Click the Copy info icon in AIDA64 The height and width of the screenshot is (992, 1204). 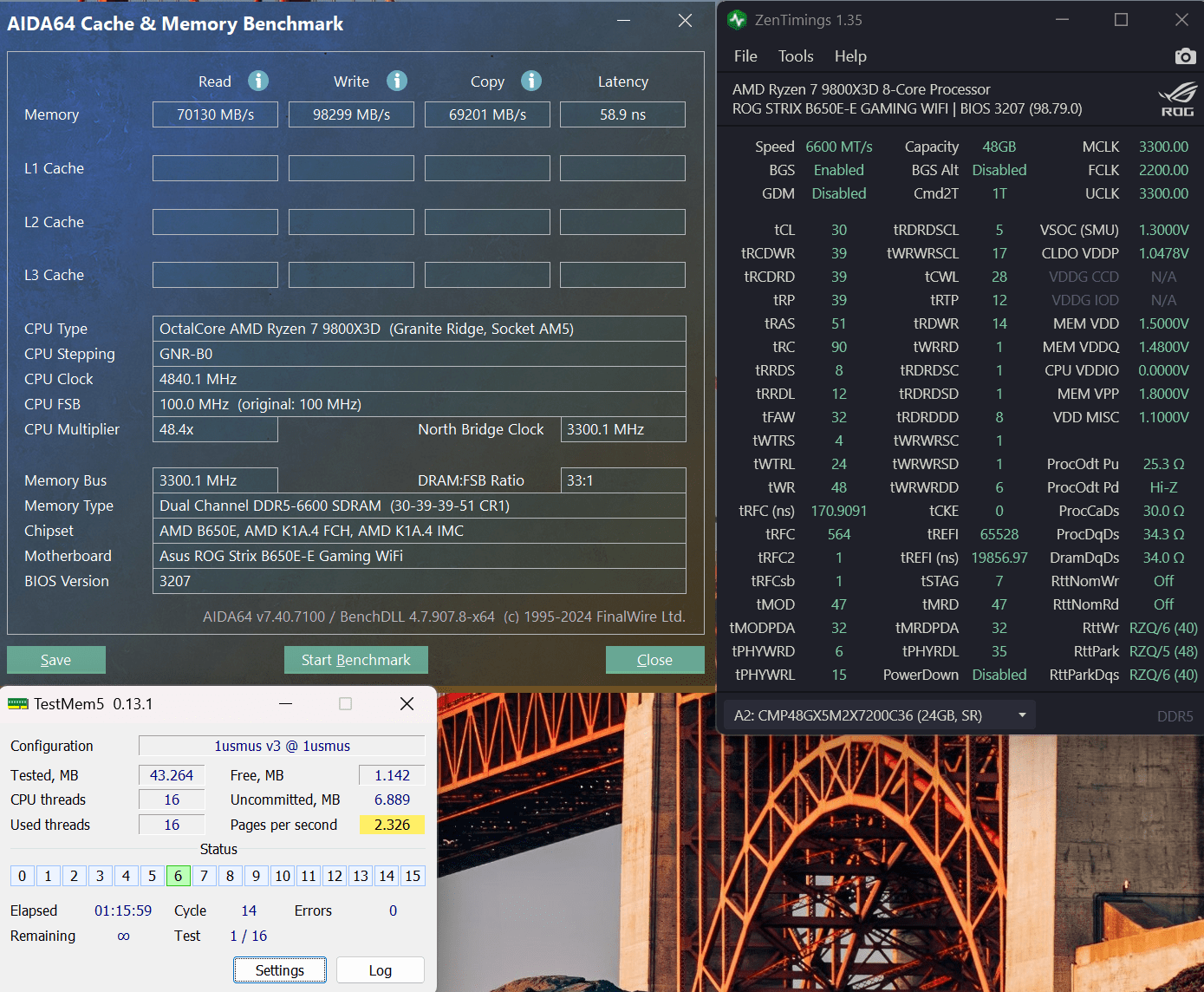(531, 81)
